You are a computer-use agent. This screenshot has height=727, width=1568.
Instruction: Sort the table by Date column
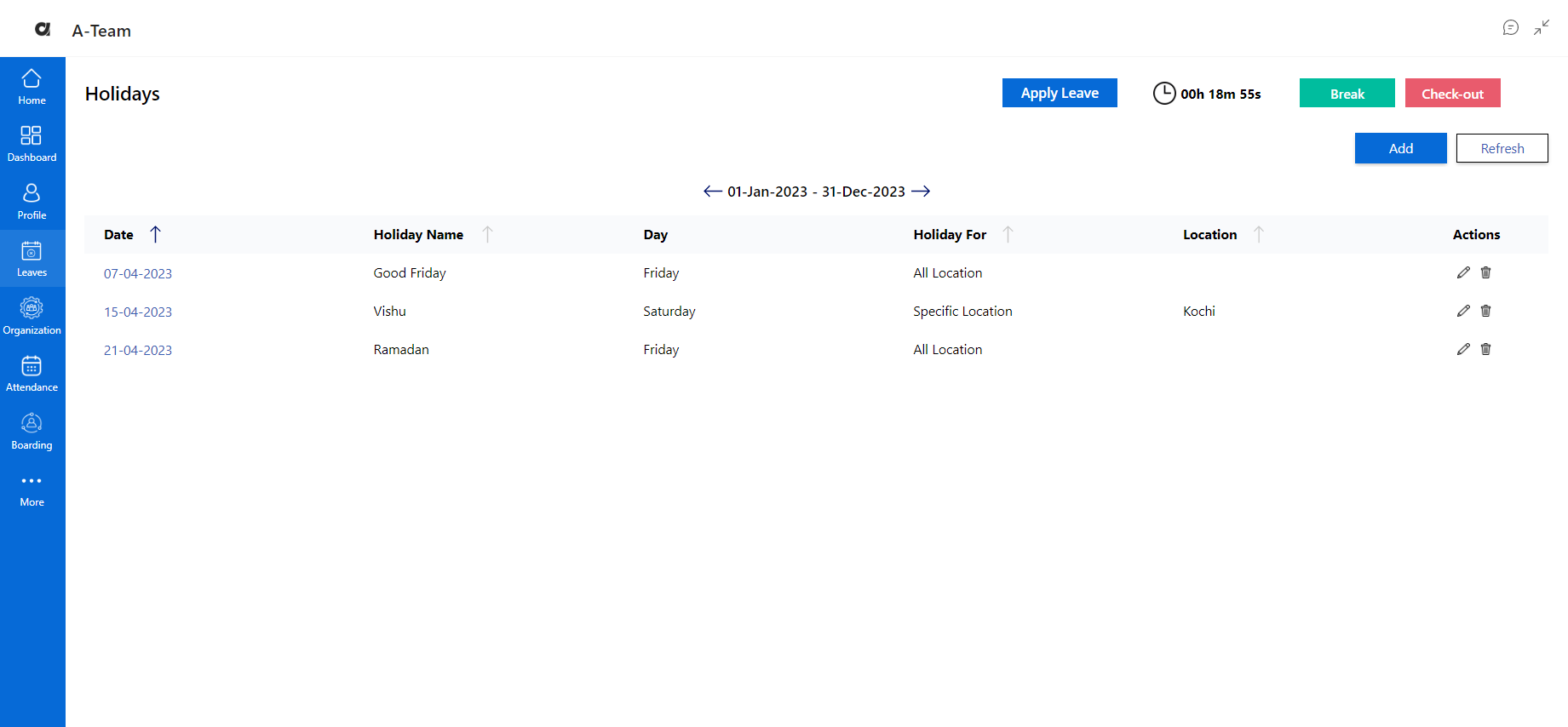[155, 234]
